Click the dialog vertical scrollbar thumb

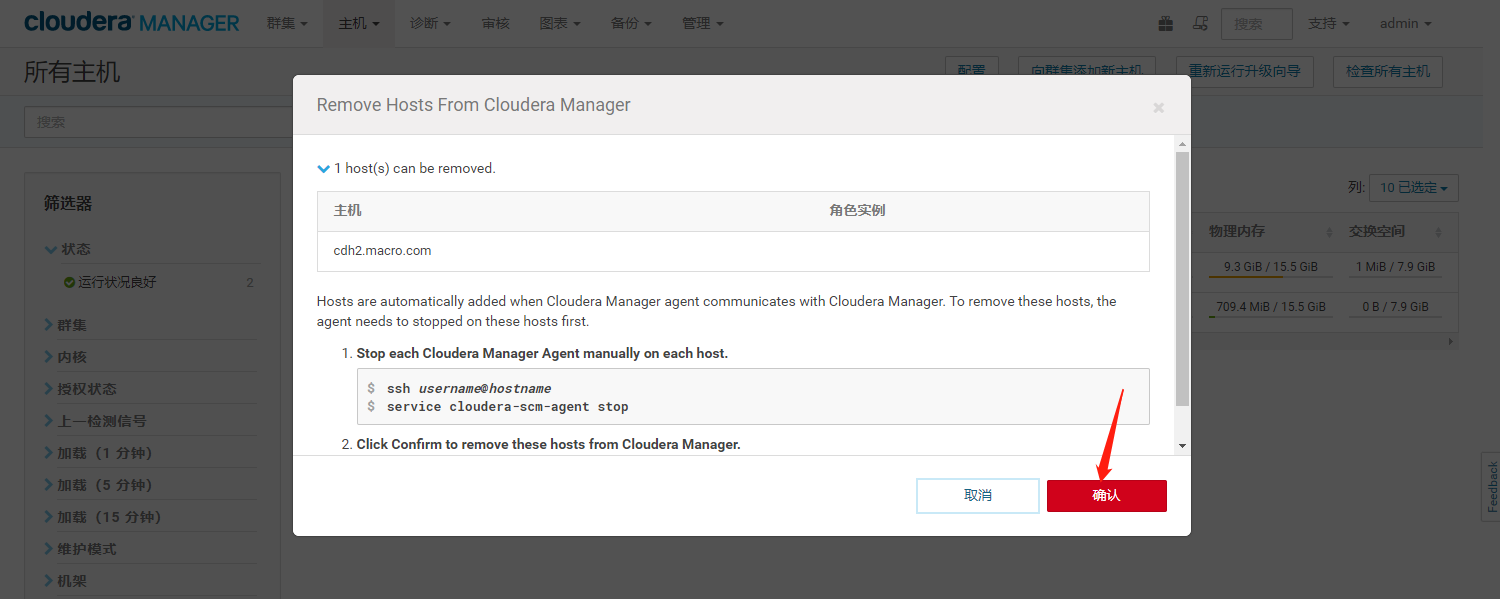tap(1182, 280)
